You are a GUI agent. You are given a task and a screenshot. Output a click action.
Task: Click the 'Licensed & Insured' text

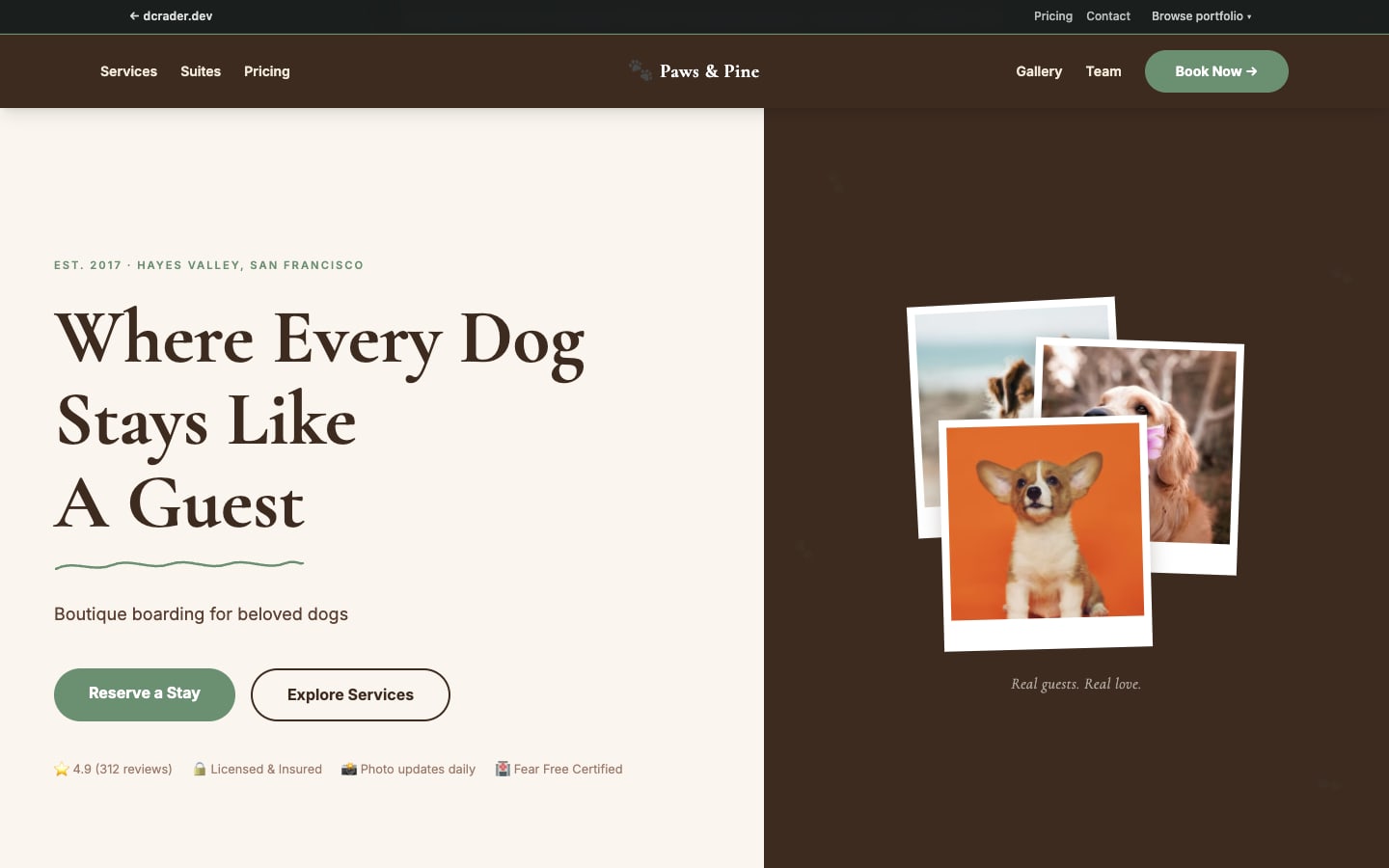[x=266, y=769]
